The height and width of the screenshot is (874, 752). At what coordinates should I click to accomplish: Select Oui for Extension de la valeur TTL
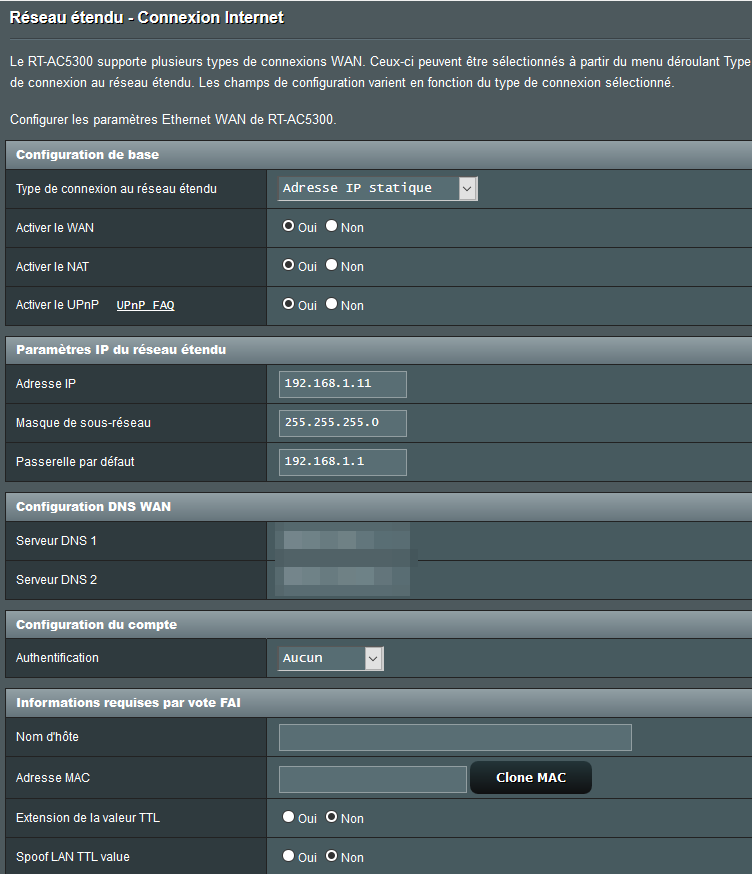click(x=288, y=817)
